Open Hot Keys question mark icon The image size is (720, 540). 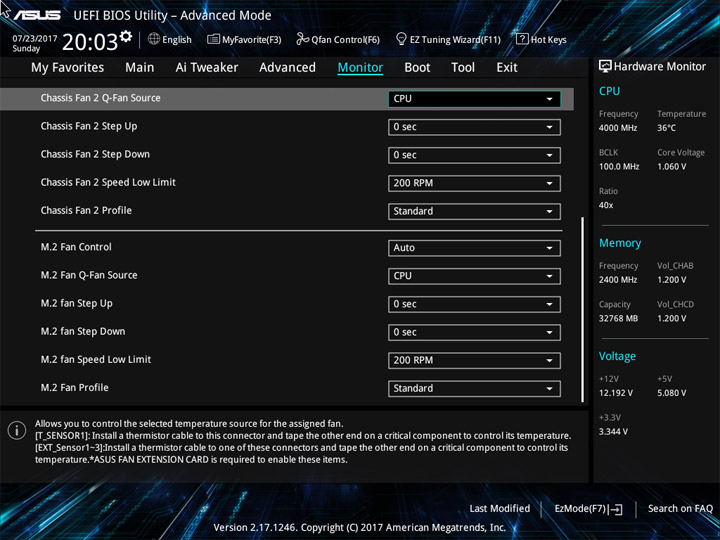point(522,39)
